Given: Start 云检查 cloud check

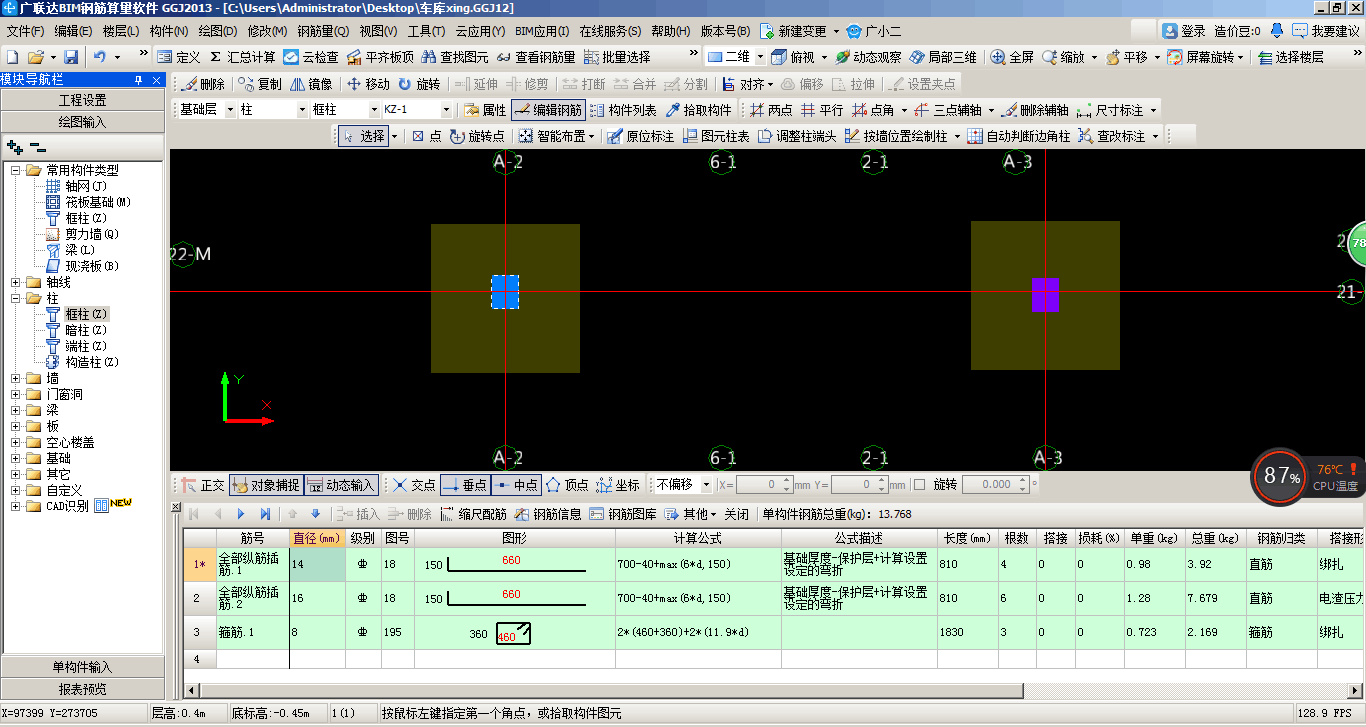Looking at the screenshot, I should tap(311, 57).
